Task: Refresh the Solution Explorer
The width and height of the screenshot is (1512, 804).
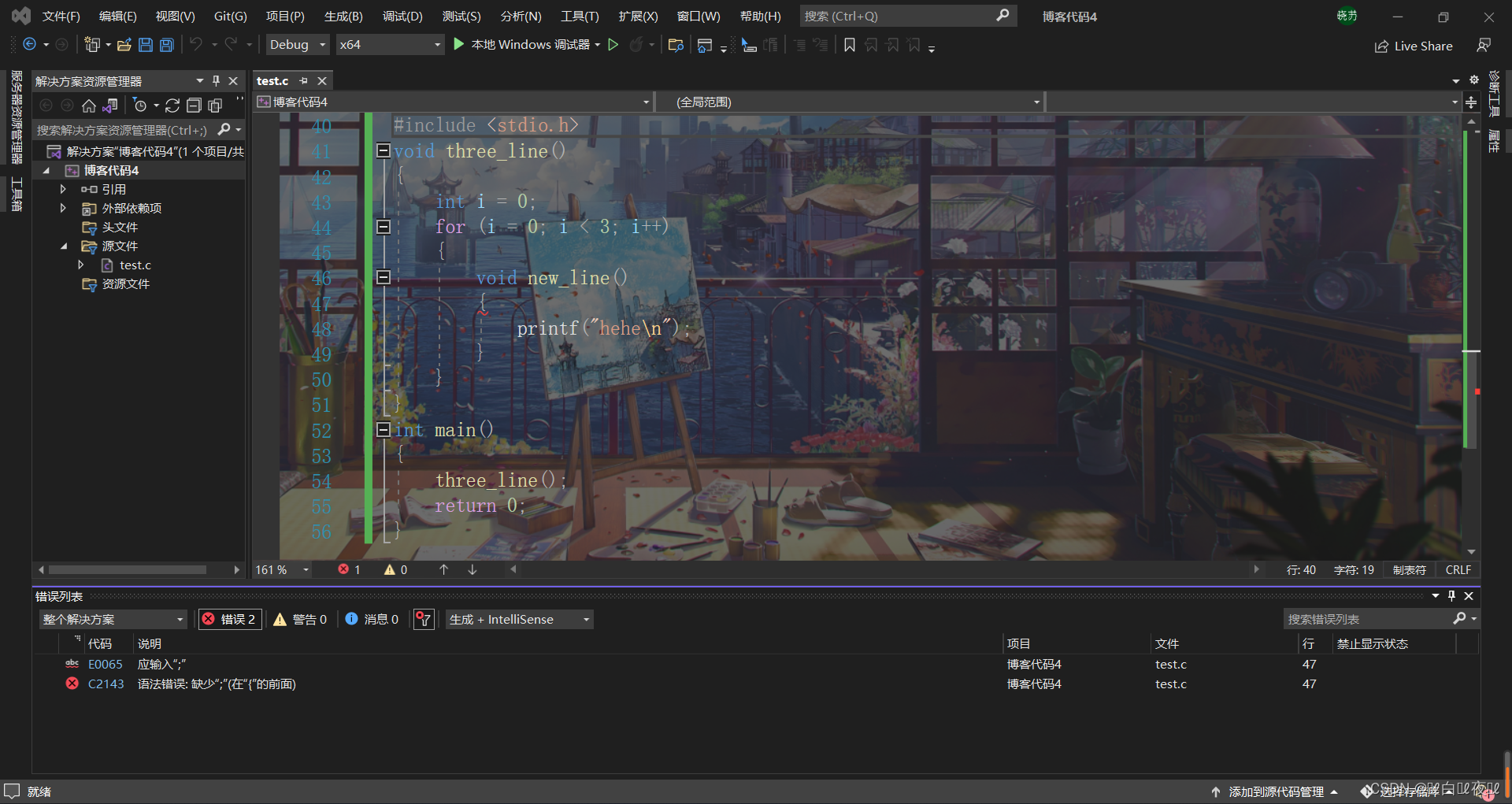Action: (172, 106)
